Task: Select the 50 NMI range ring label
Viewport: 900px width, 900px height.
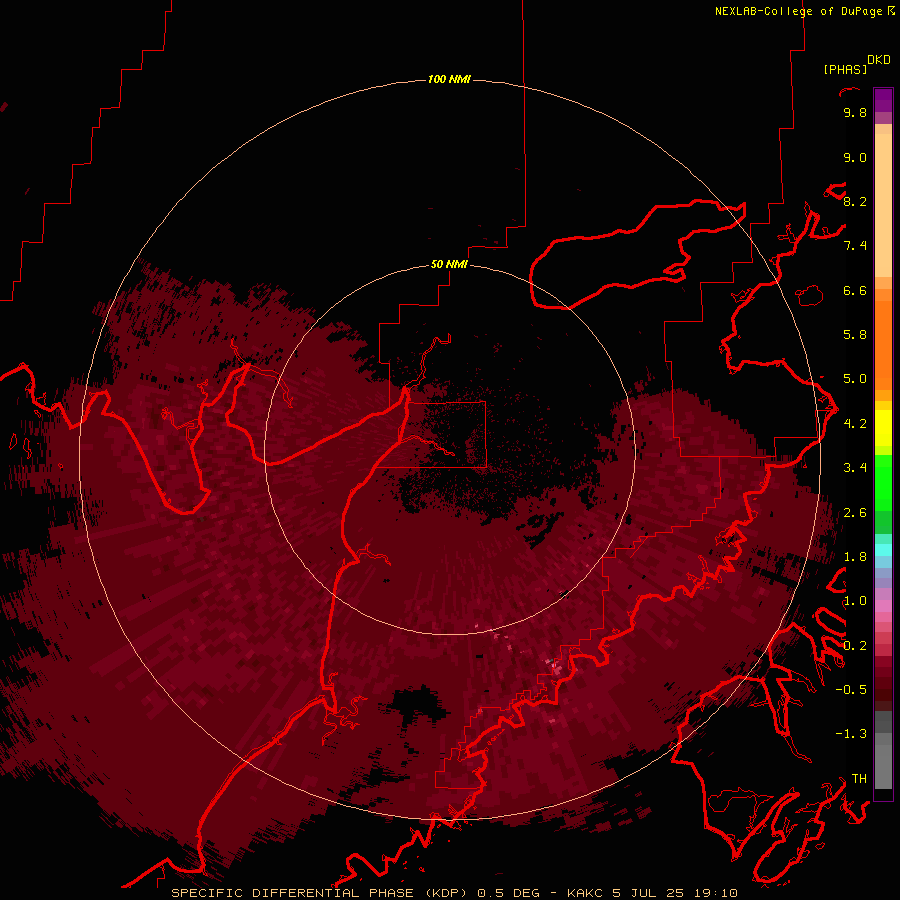Action: tap(449, 264)
